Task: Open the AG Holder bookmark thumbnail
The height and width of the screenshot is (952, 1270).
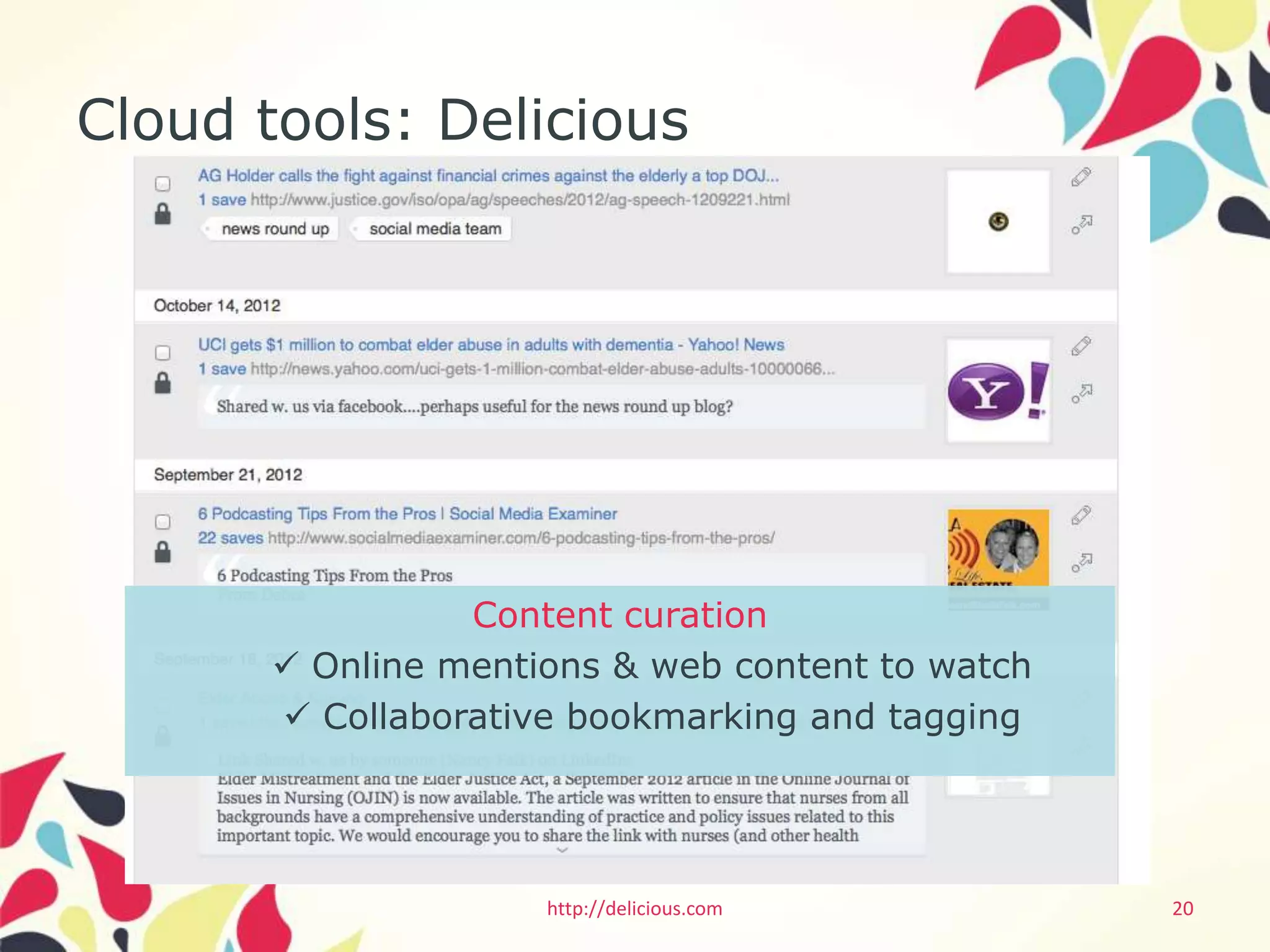Action: click(x=998, y=221)
